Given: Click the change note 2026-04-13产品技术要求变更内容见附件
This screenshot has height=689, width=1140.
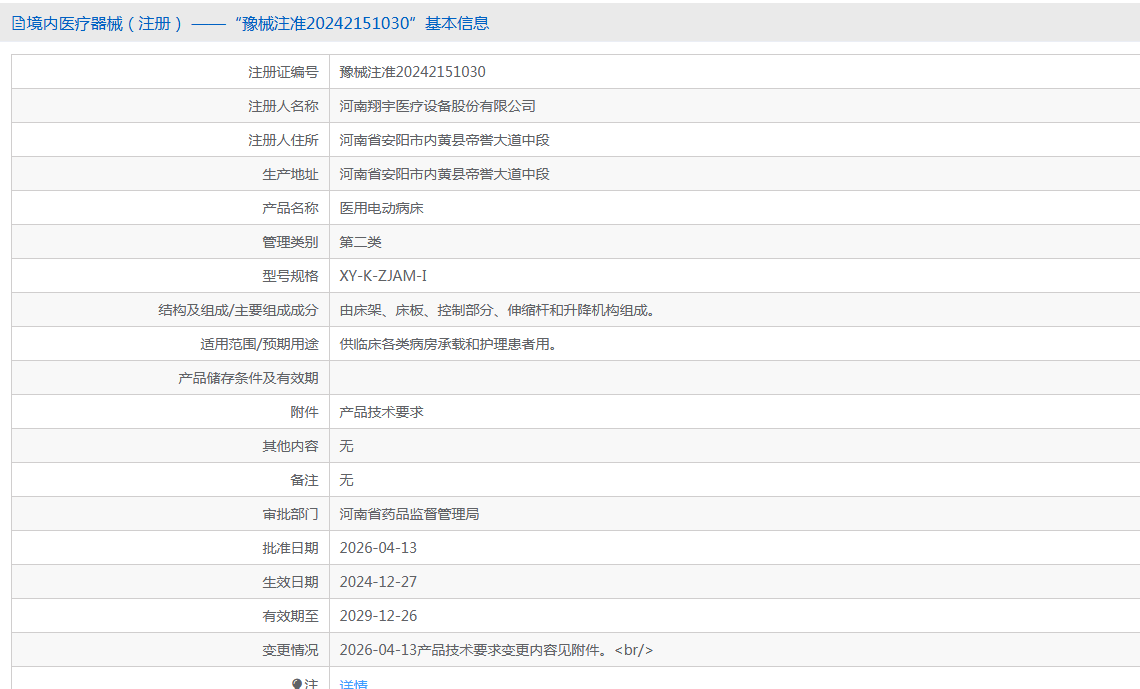Looking at the screenshot, I should [497, 650].
